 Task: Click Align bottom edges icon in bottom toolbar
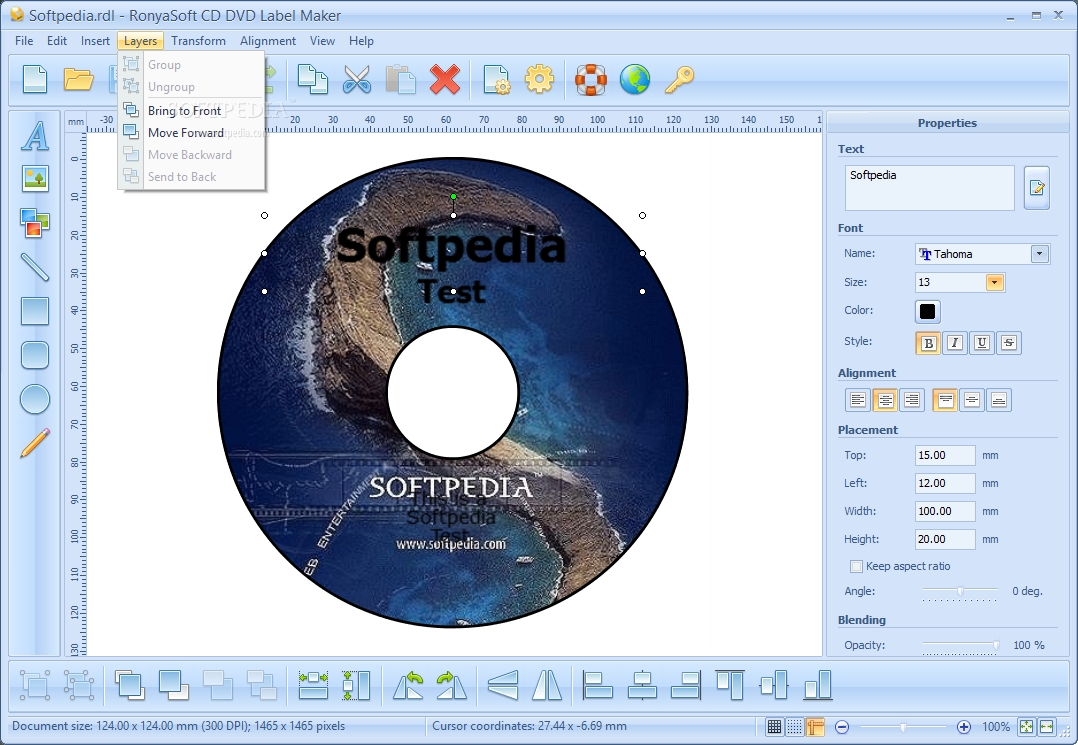pyautogui.click(x=817, y=685)
